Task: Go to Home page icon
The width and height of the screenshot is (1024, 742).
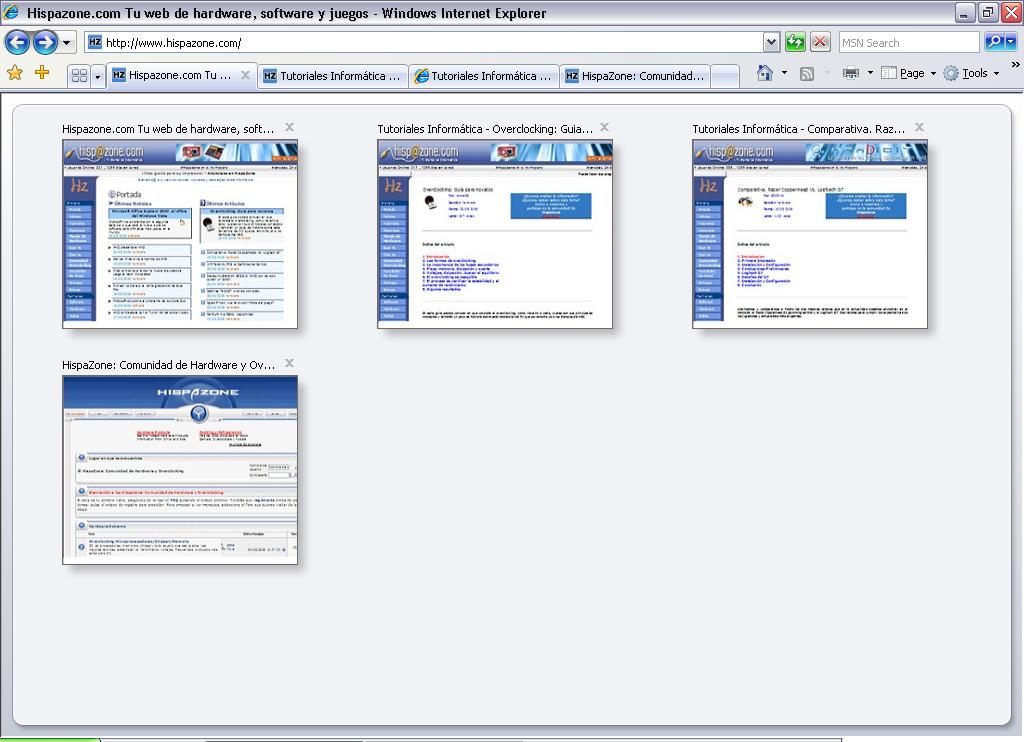Action: coord(765,73)
